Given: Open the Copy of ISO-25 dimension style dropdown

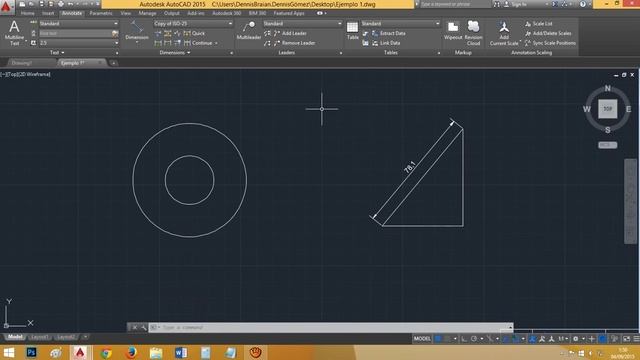Looking at the screenshot, I should pos(193,24).
